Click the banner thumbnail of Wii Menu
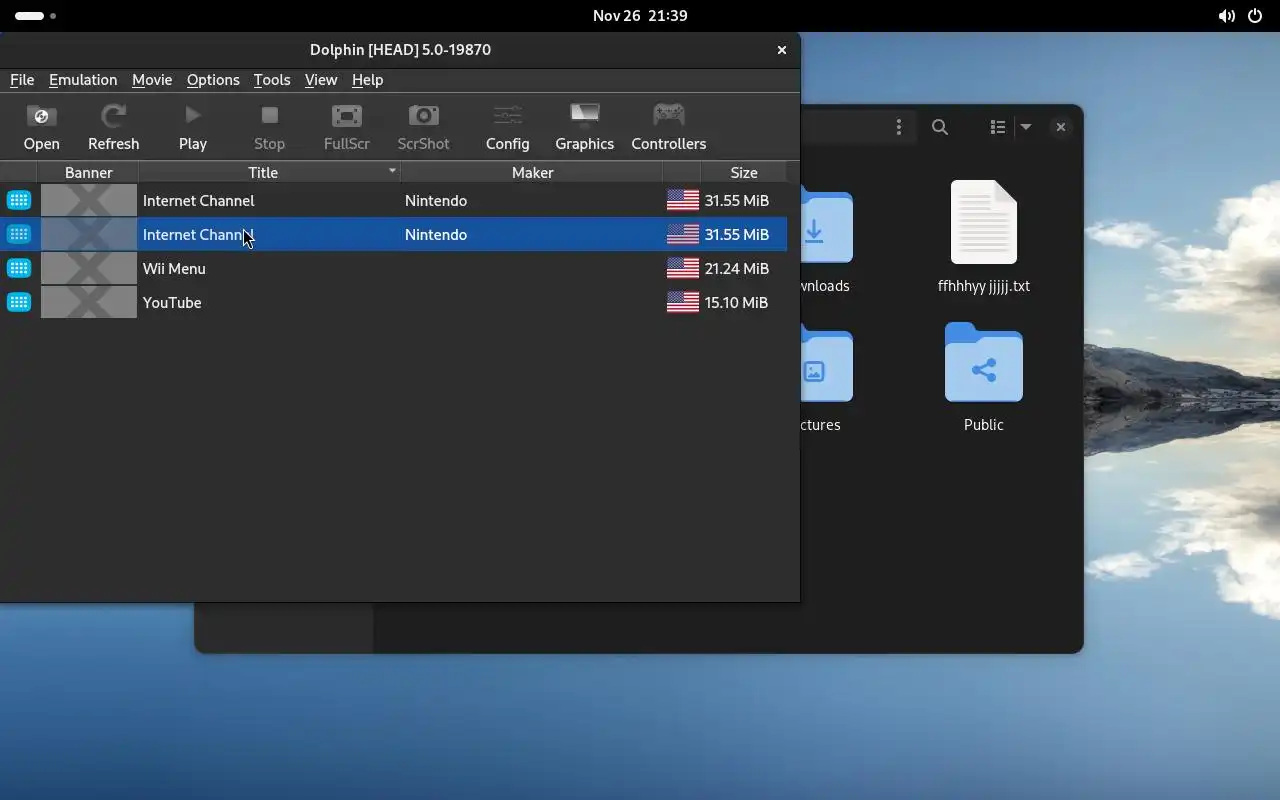This screenshot has width=1280, height=800. coord(88,268)
